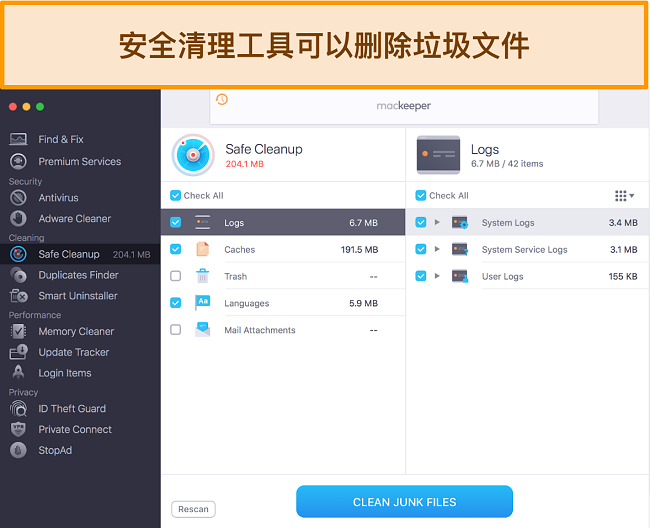Enable the Mail Attachments checkbox
The width and height of the screenshot is (650, 528).
point(175,330)
